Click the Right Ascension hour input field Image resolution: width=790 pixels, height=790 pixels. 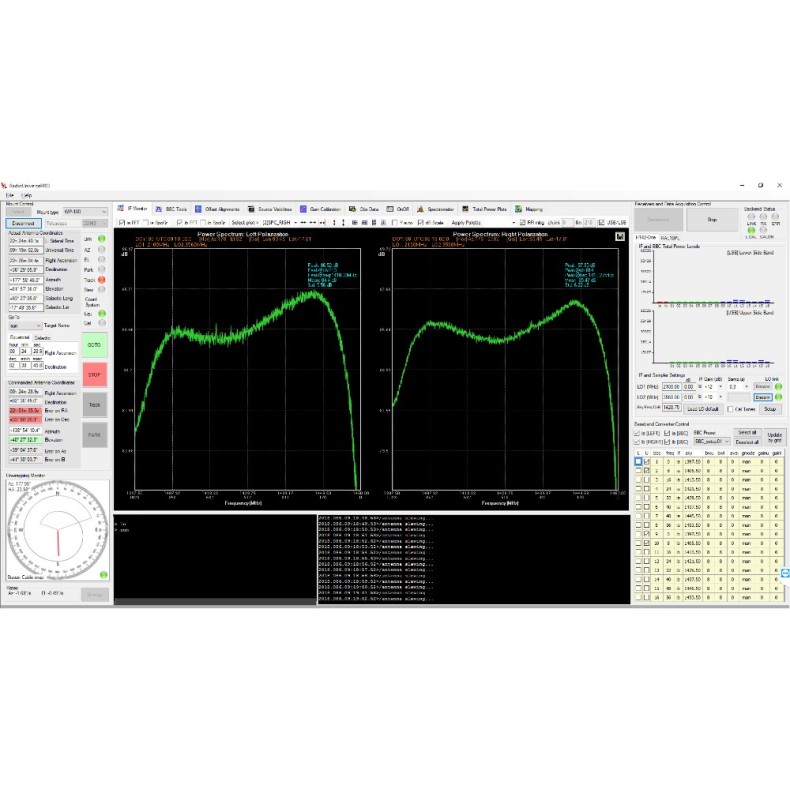click(x=13, y=352)
